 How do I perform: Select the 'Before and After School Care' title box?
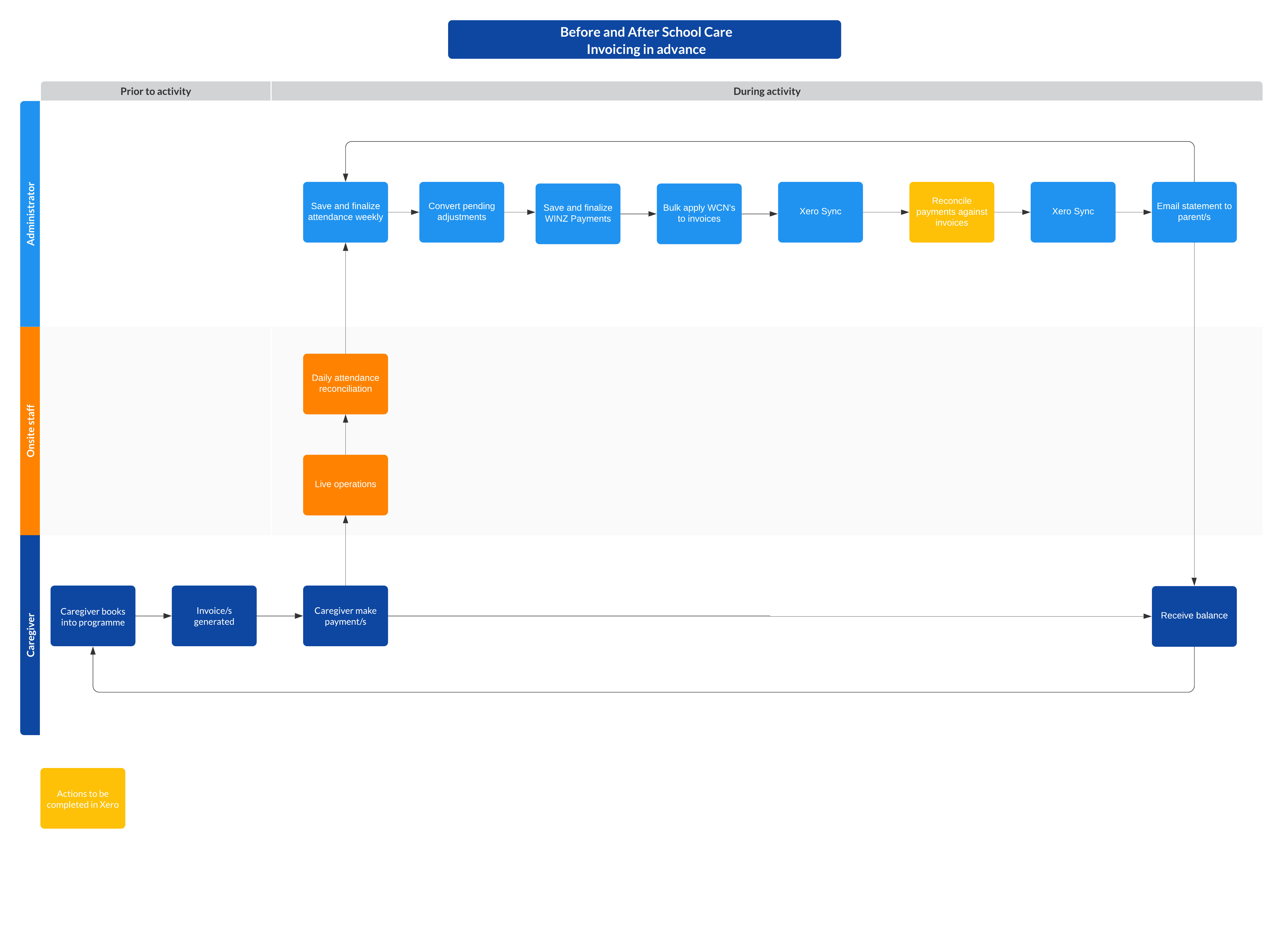[644, 40]
